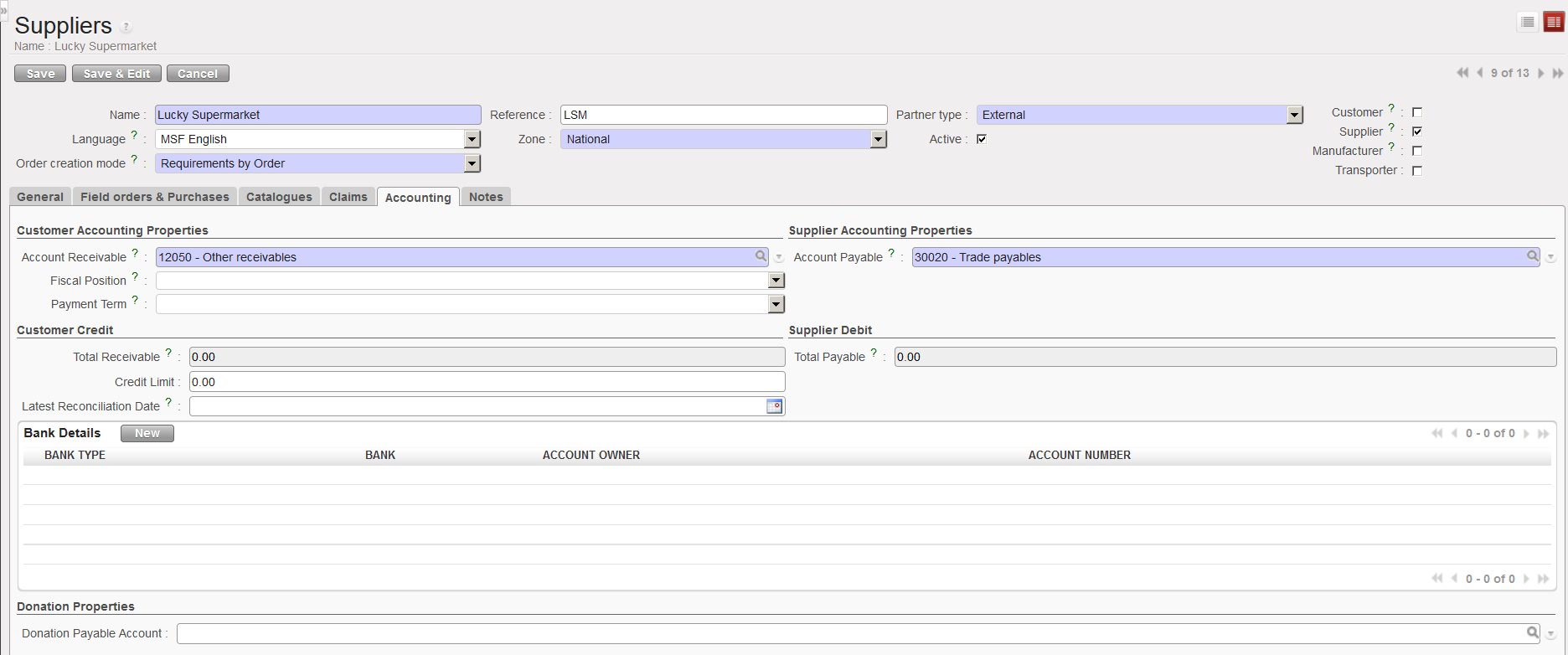Screen dimensions: 1568x655
Task: Add New bank details entry
Action: click(147, 433)
